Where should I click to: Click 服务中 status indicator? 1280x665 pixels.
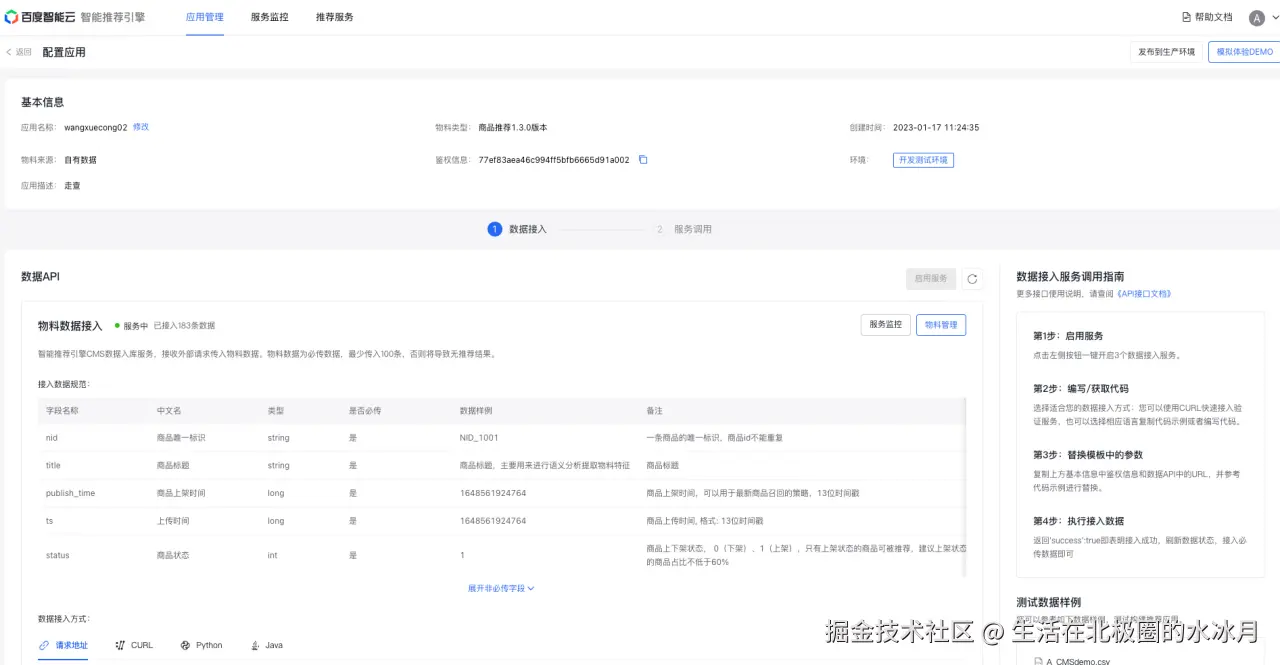click(131, 326)
